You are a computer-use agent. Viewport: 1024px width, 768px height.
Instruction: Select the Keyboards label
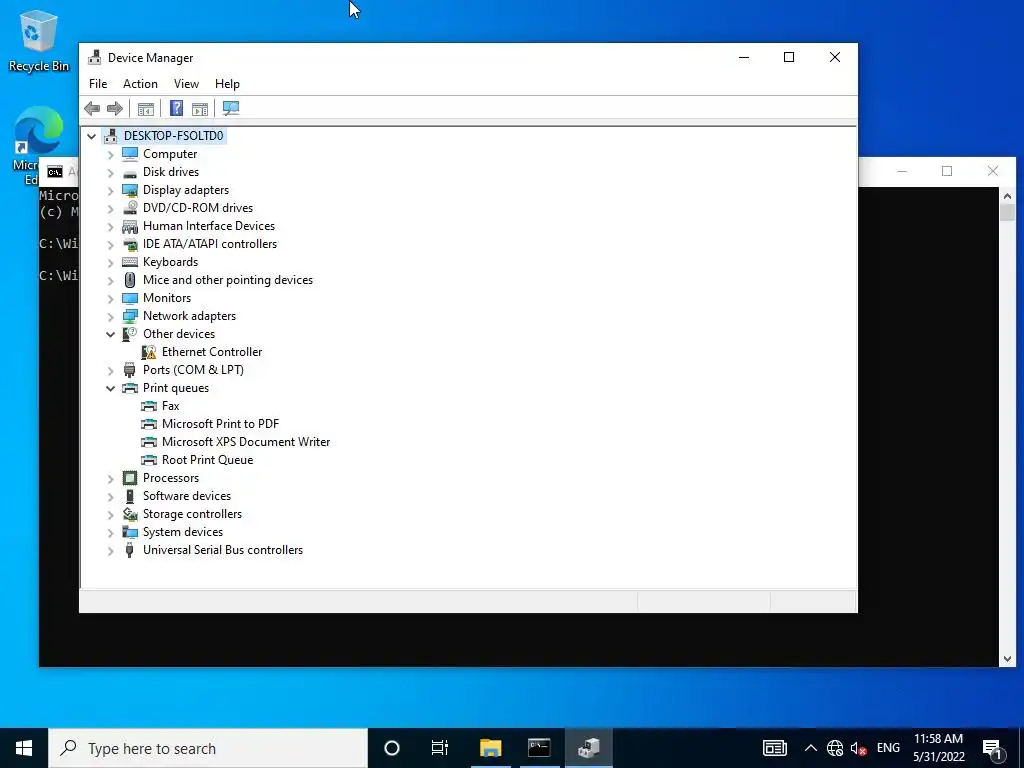click(170, 262)
